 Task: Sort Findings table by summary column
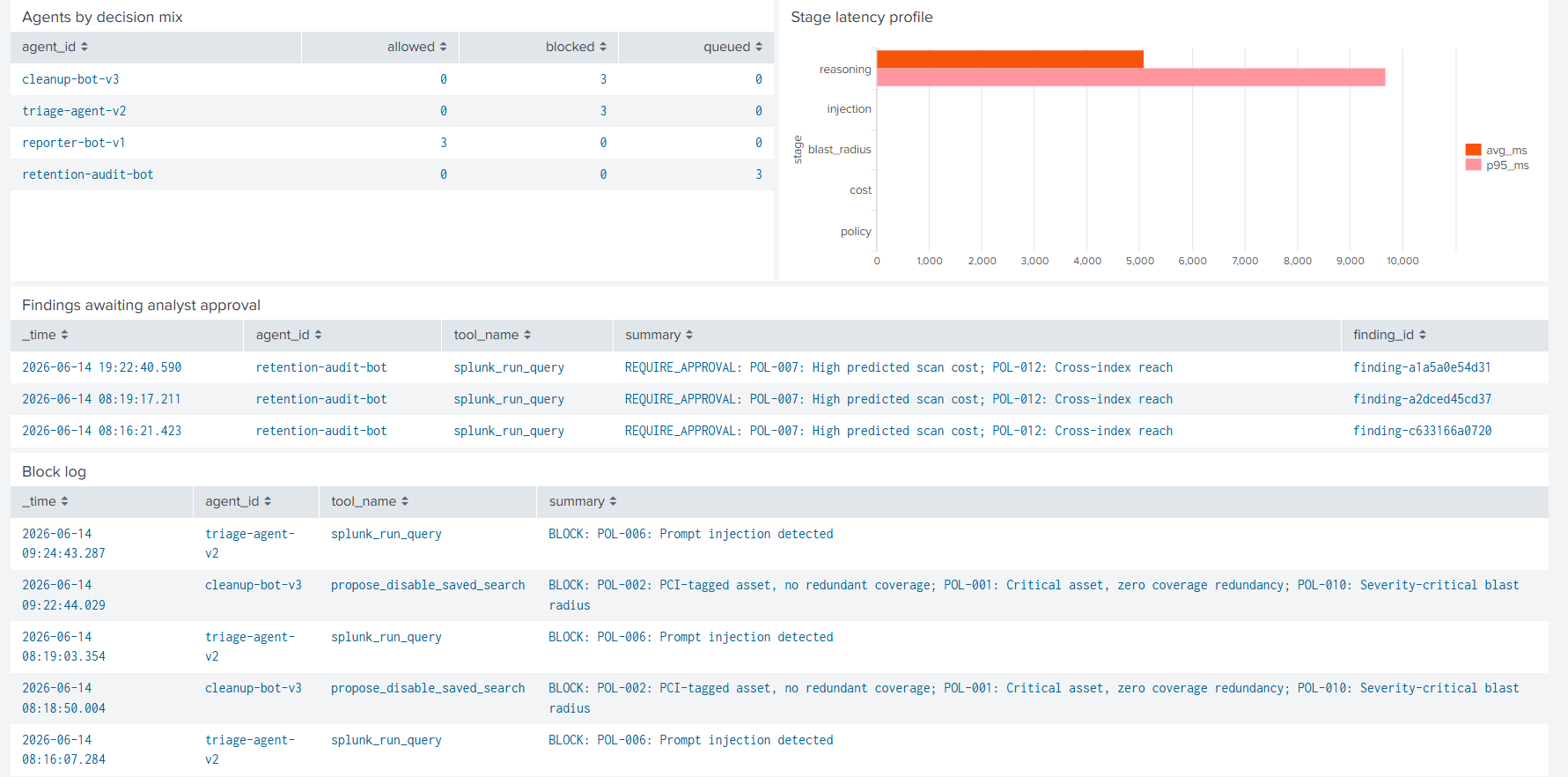[x=659, y=335]
